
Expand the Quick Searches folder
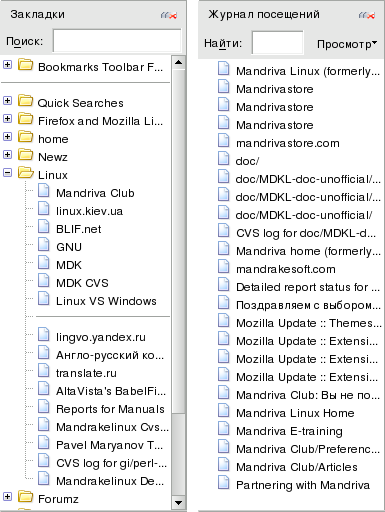click(7, 100)
